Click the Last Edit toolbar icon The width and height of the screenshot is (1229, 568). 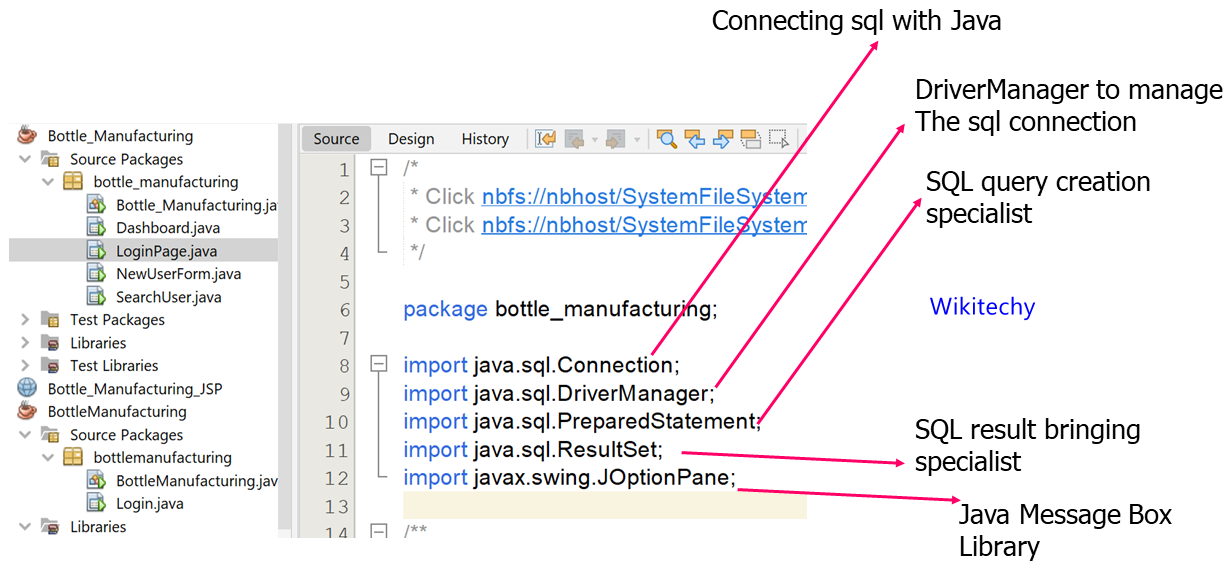click(x=545, y=139)
